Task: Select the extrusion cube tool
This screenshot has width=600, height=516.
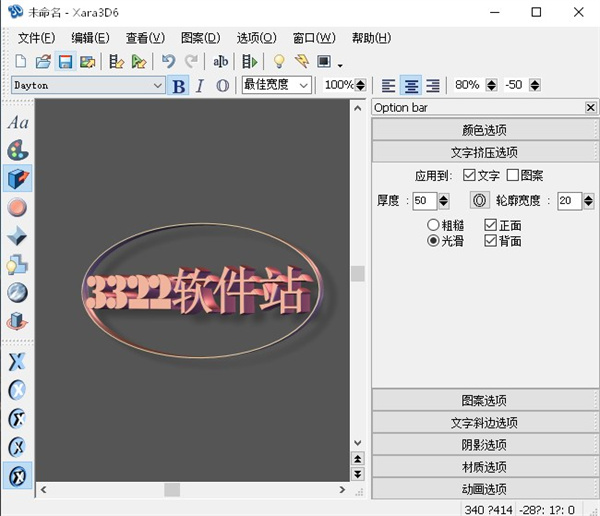Action: pos(18,179)
